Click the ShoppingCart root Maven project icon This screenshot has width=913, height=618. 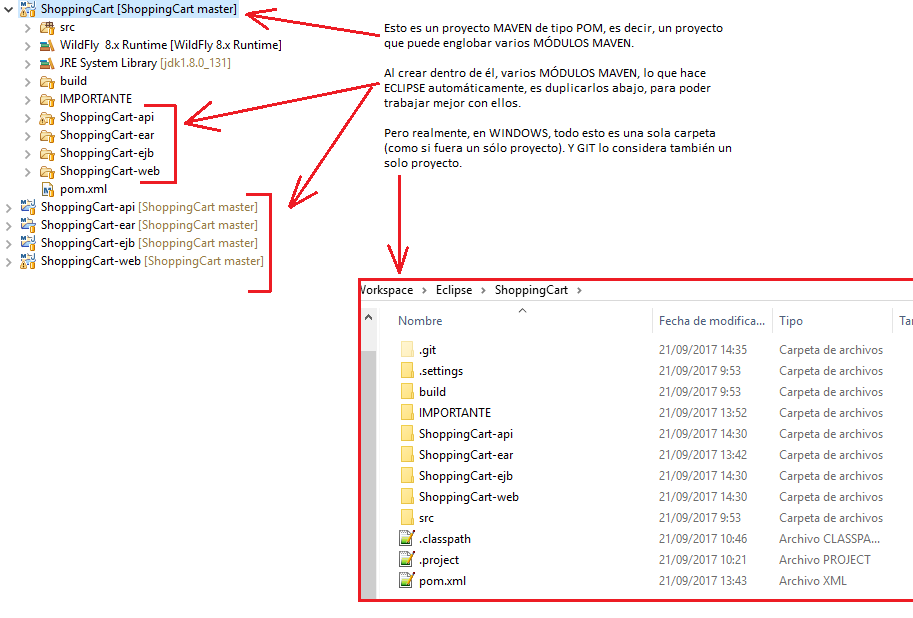[x=27, y=9]
